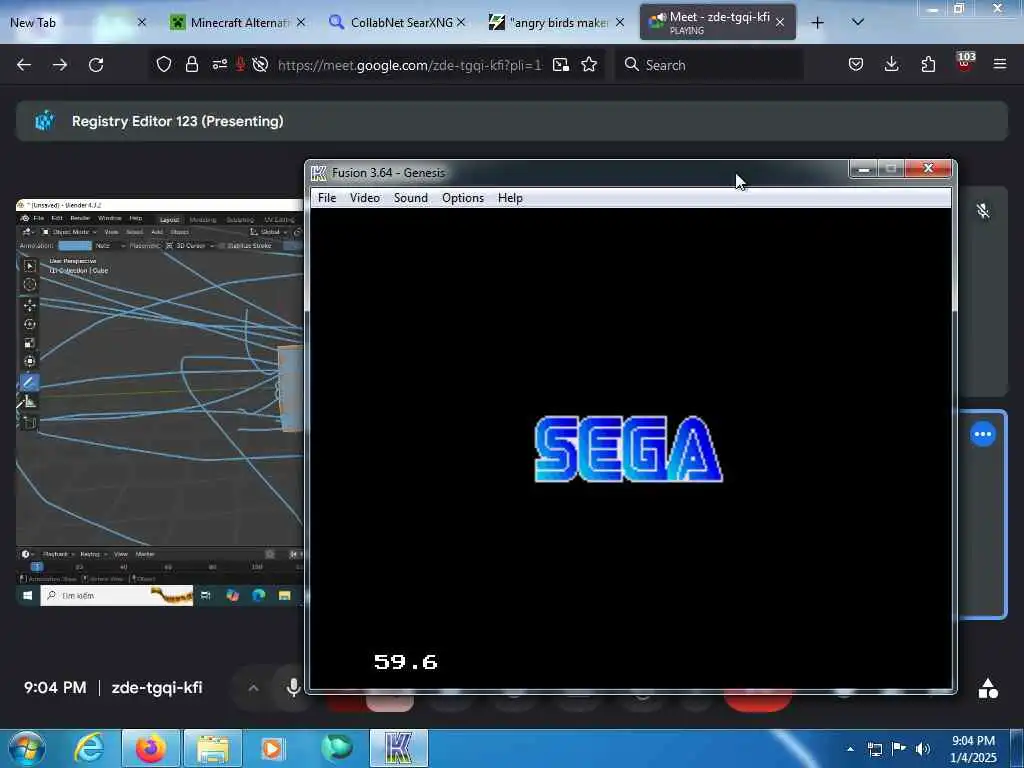
Task: Open Blender's 3D Cursor placement dropdown
Action: coord(190,246)
